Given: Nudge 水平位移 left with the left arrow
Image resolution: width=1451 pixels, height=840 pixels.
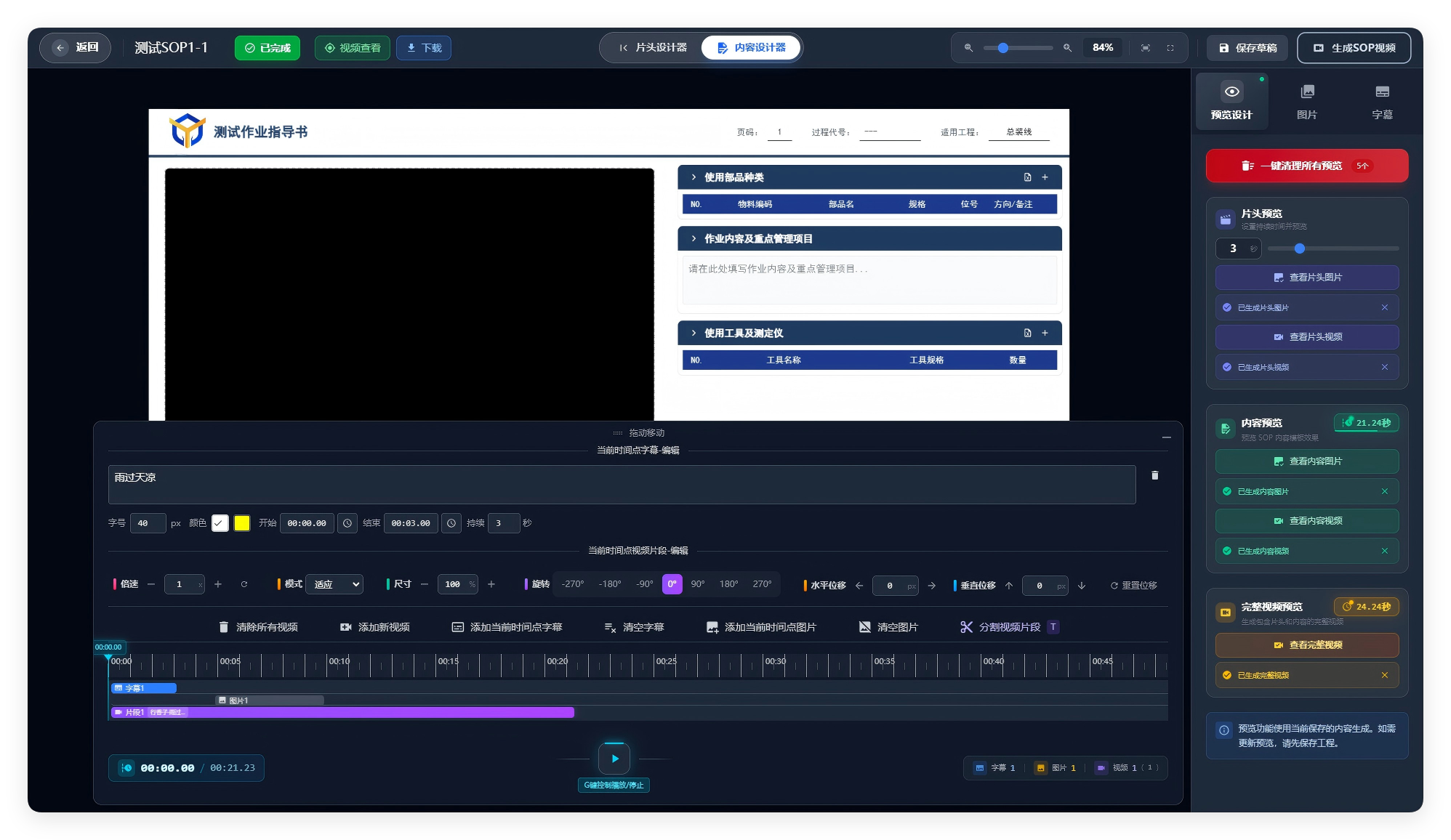Looking at the screenshot, I should (x=859, y=586).
